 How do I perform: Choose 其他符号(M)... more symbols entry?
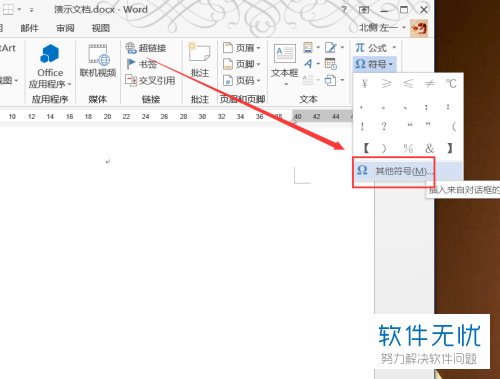tap(408, 171)
